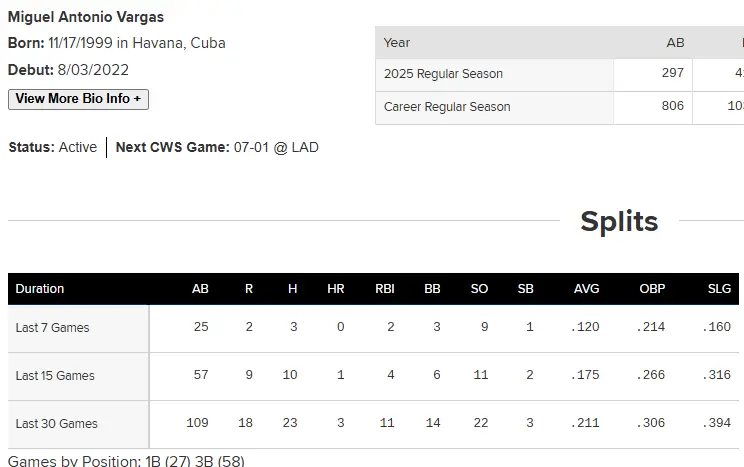
Task: Select the Last 15 Games row label
Action: point(55,376)
